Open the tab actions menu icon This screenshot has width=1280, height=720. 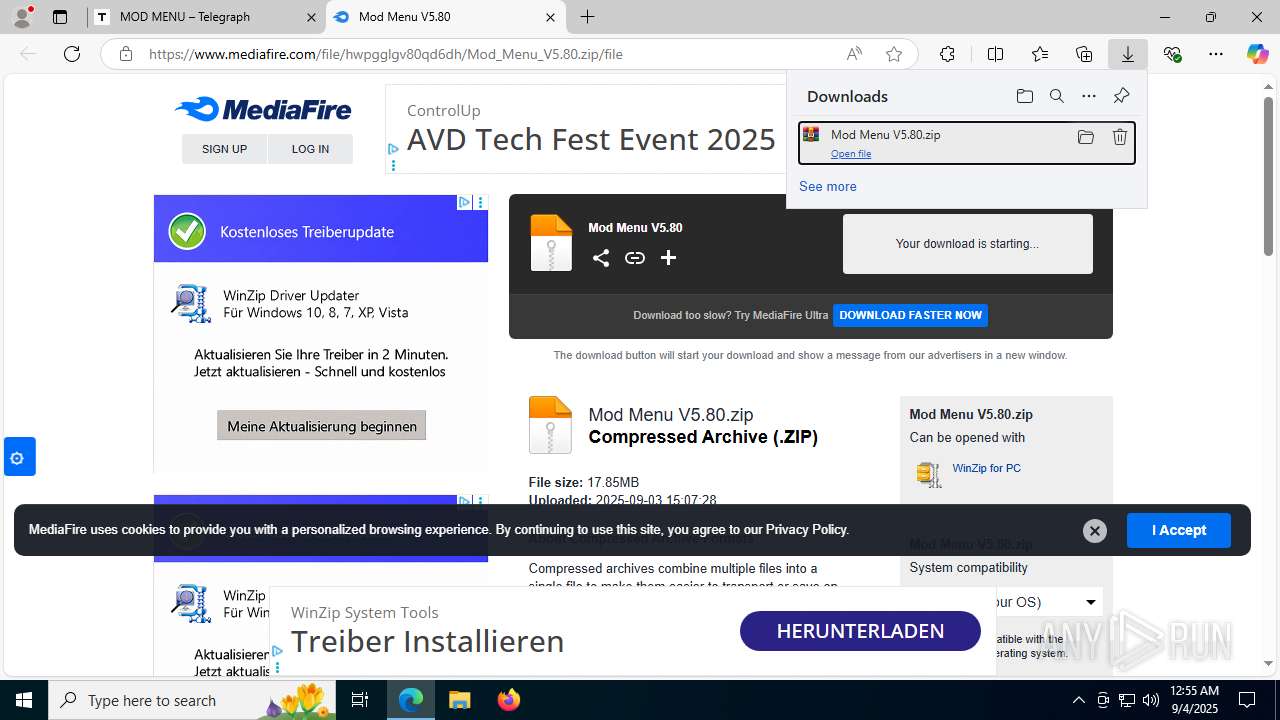coord(60,17)
